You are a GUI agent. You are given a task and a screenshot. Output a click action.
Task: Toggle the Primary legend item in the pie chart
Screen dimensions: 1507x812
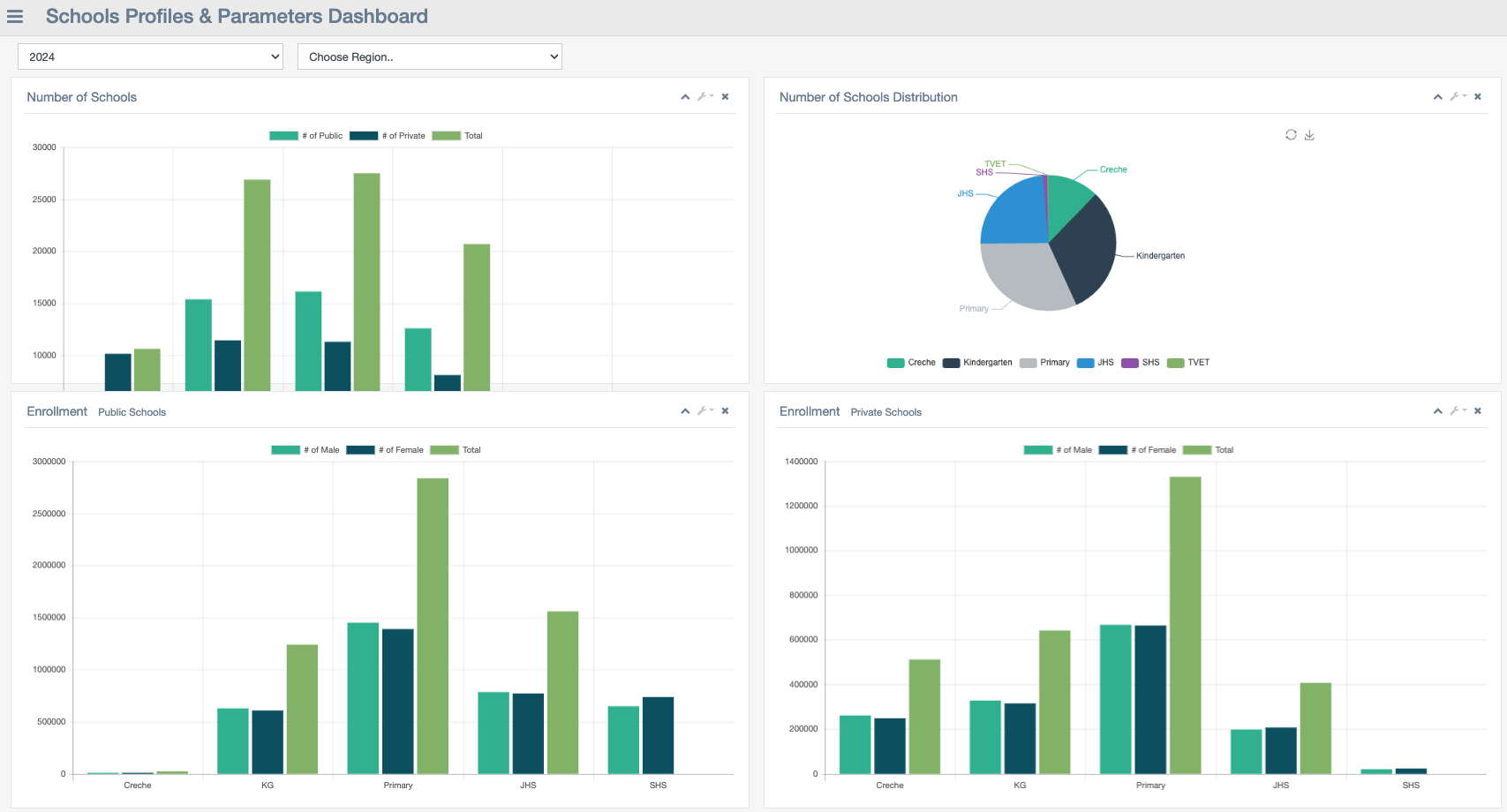click(1045, 362)
